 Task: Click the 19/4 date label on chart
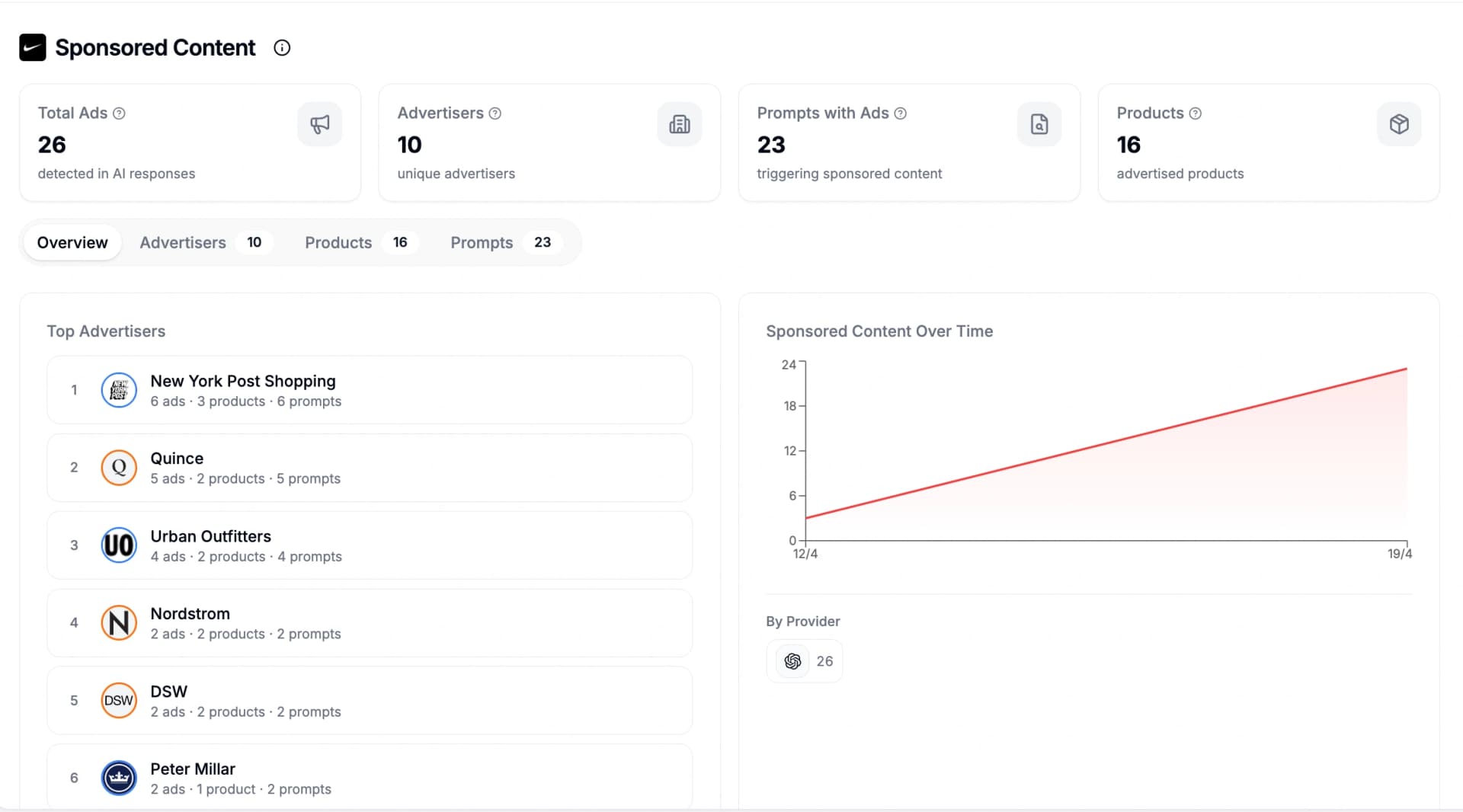pos(1400,554)
